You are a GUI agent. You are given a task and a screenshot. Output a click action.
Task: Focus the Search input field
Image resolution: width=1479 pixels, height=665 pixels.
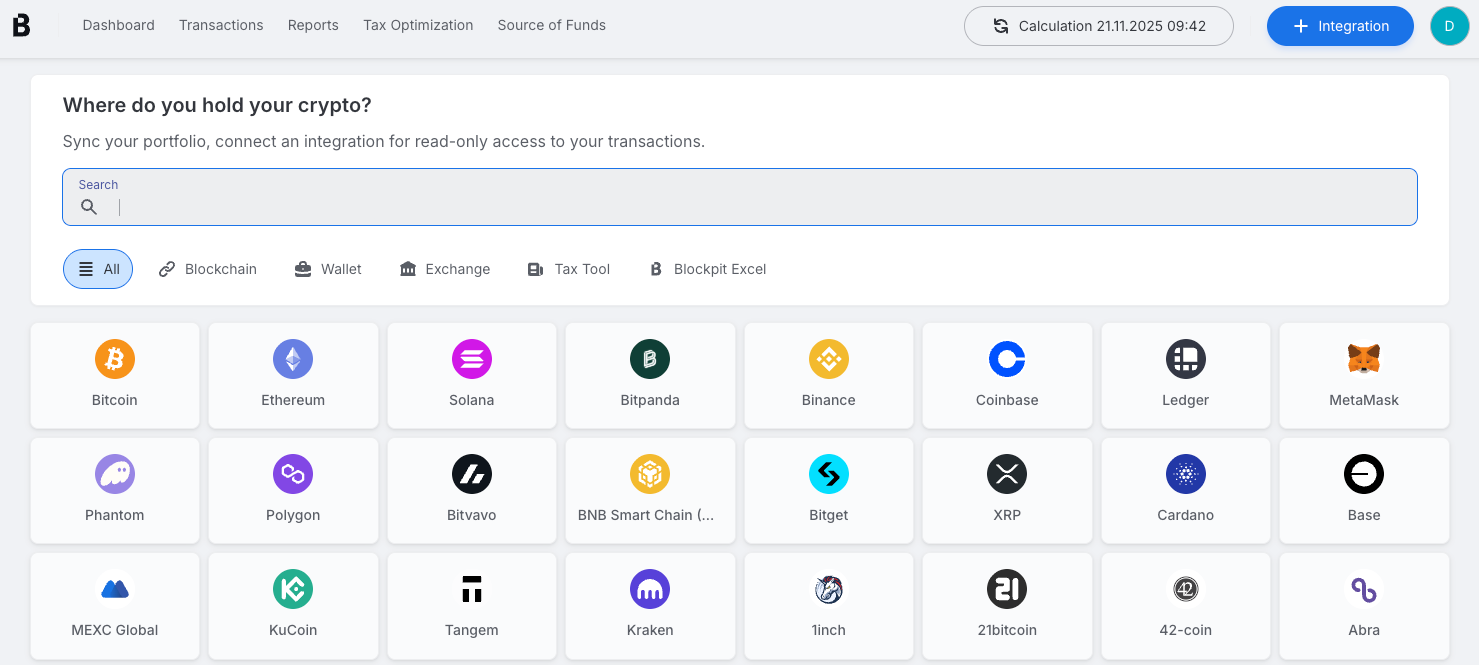(x=740, y=197)
